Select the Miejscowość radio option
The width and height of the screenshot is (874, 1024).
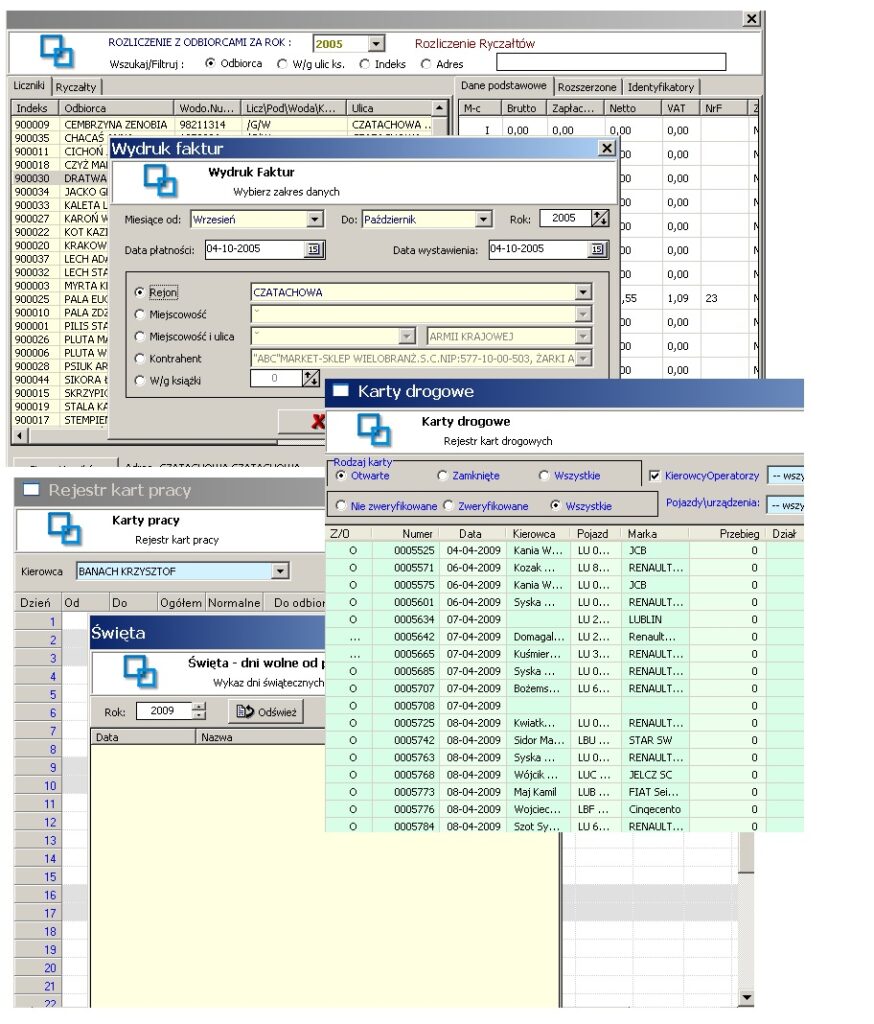[140, 314]
